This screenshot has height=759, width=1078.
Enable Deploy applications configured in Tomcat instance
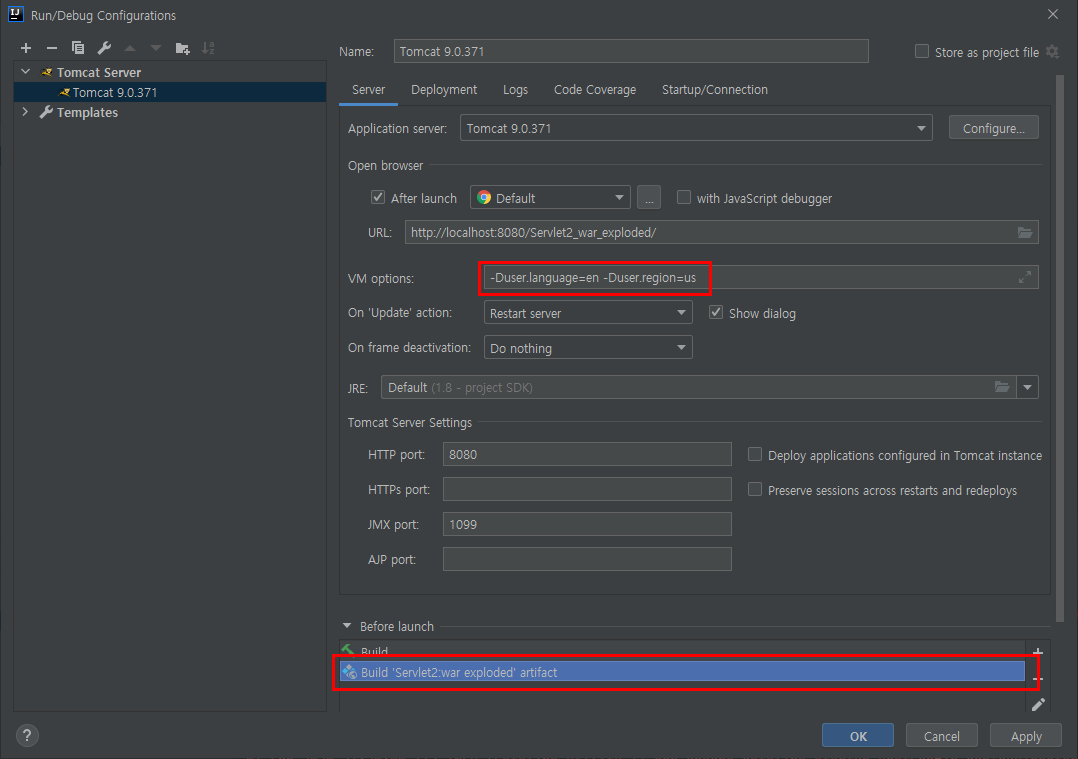(755, 454)
